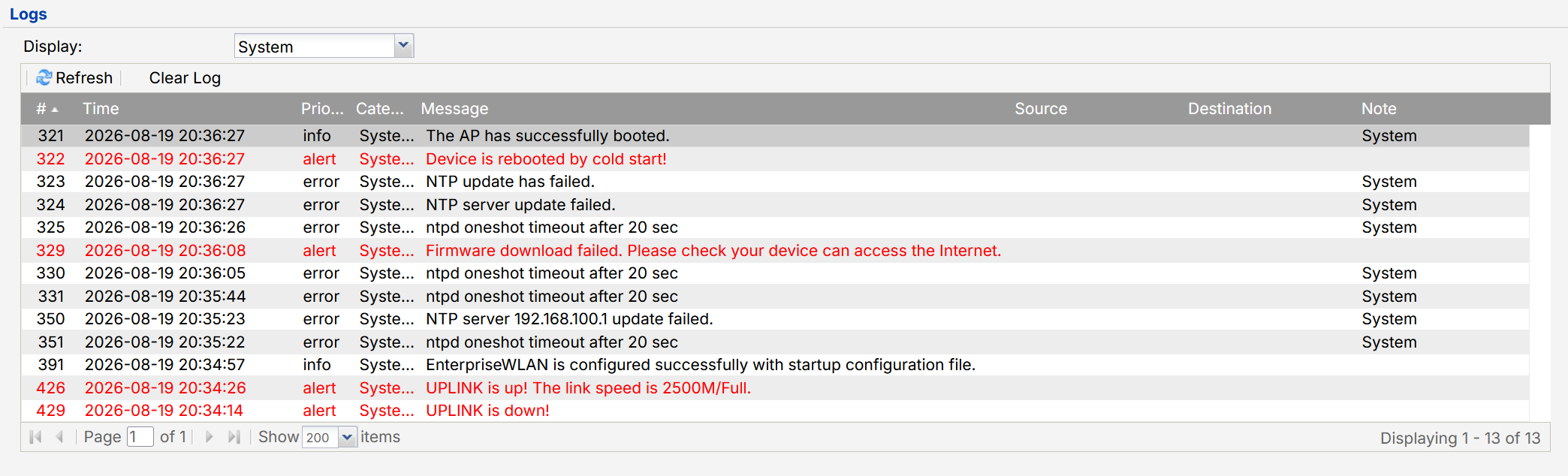
Task: Sort the log by Message column header
Action: click(x=454, y=109)
